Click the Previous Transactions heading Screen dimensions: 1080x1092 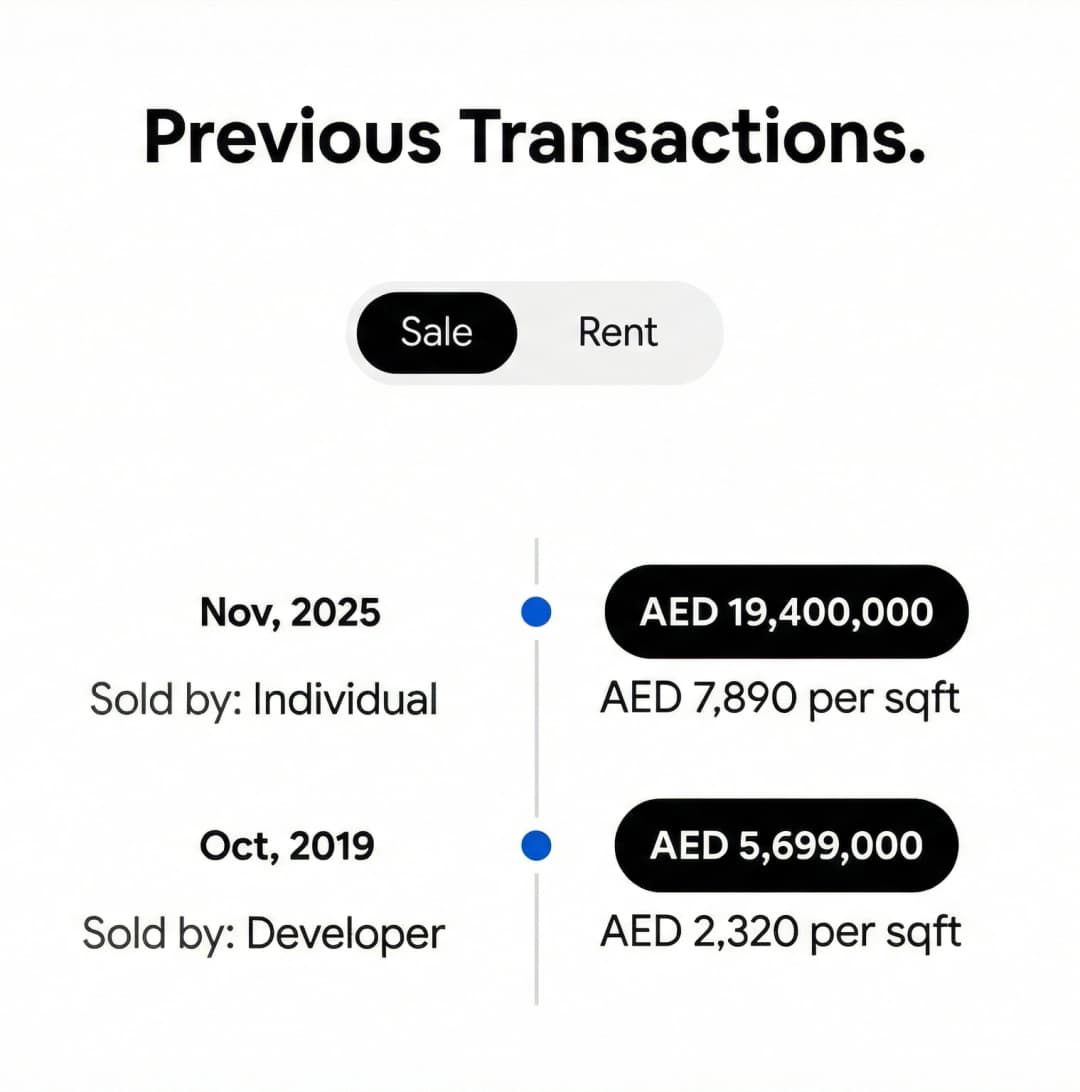(x=537, y=138)
